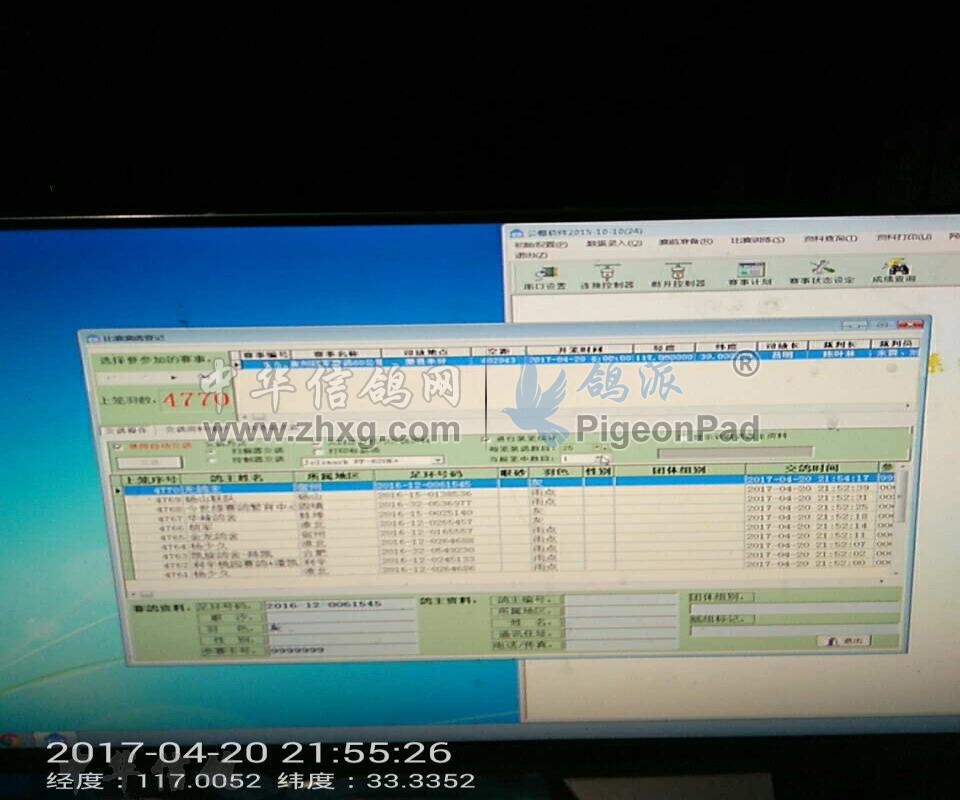The width and height of the screenshot is (960, 800).
Task: Click the 退出 exit button in the dialog
Action: pyautogui.click(x=845, y=641)
